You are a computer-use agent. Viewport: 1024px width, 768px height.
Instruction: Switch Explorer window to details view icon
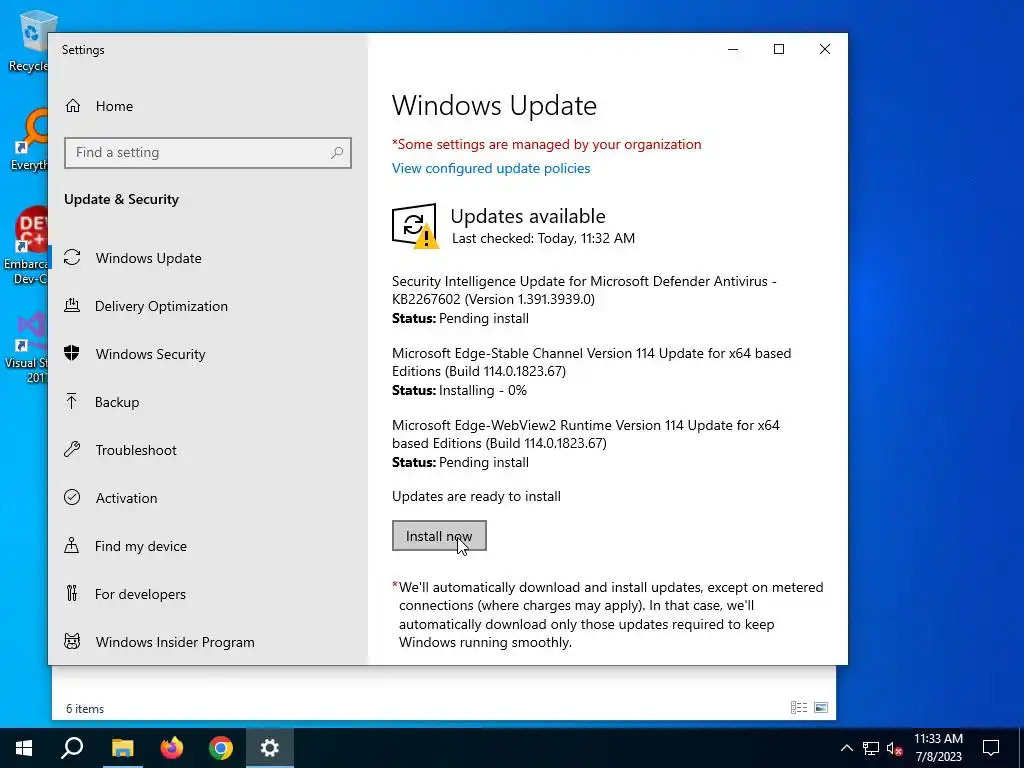coord(799,708)
